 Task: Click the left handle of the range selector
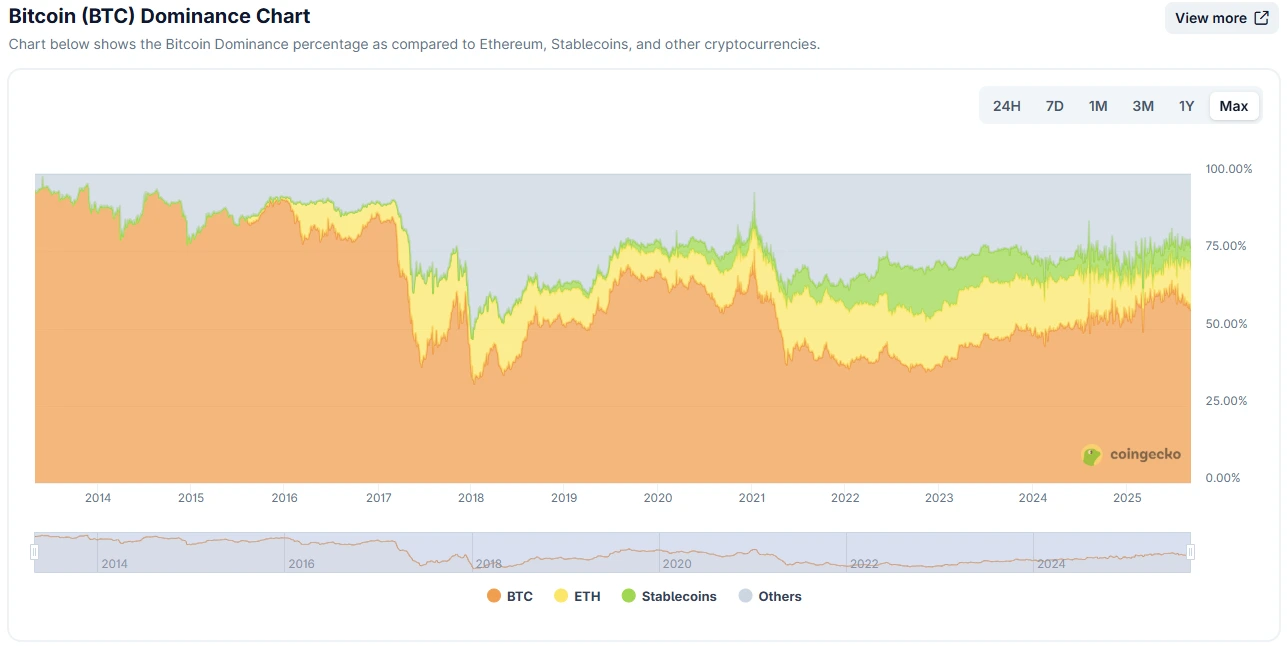(35, 551)
